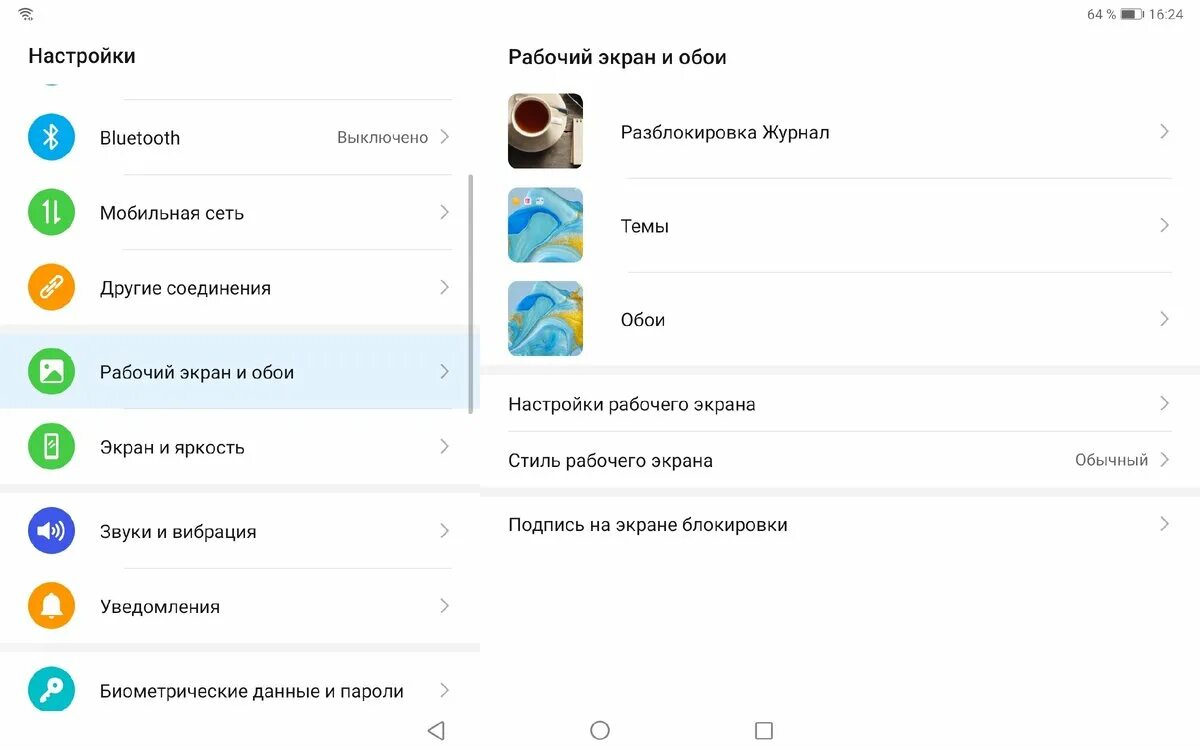Open the Уведомления menu entry
This screenshot has width=1200, height=750.
click(240, 606)
